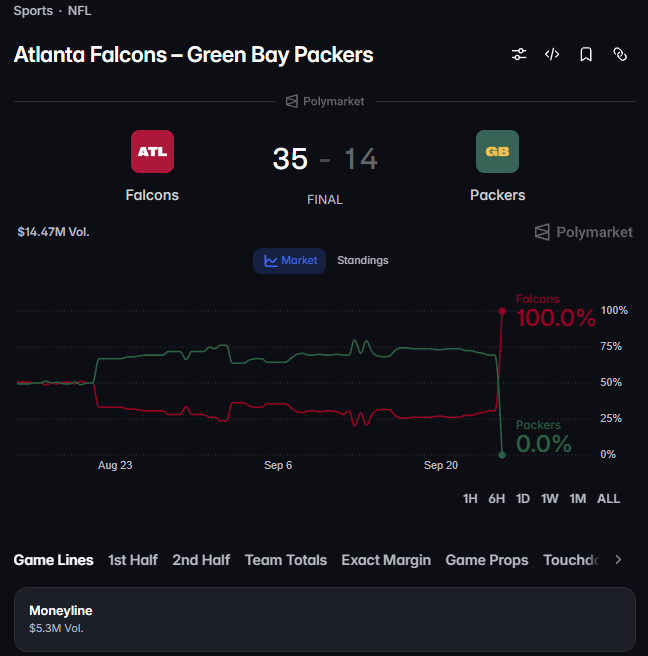Click the Packers team name
This screenshot has width=648, height=656.
click(x=497, y=195)
